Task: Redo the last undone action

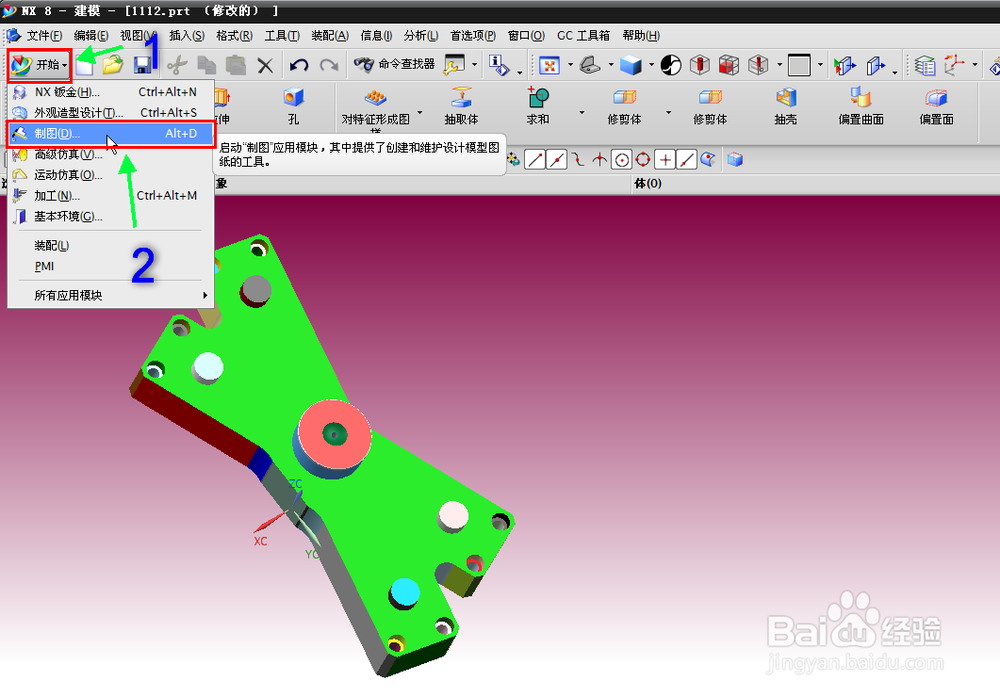Action: tap(329, 65)
